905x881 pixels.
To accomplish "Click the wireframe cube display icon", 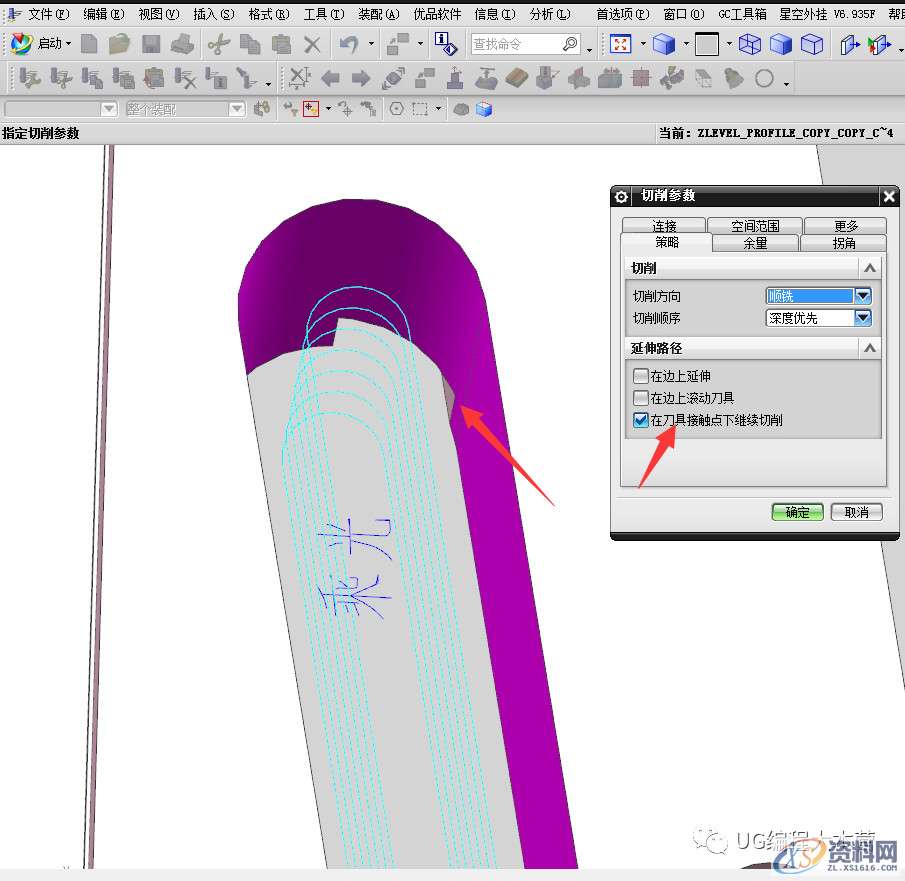I will 750,44.
